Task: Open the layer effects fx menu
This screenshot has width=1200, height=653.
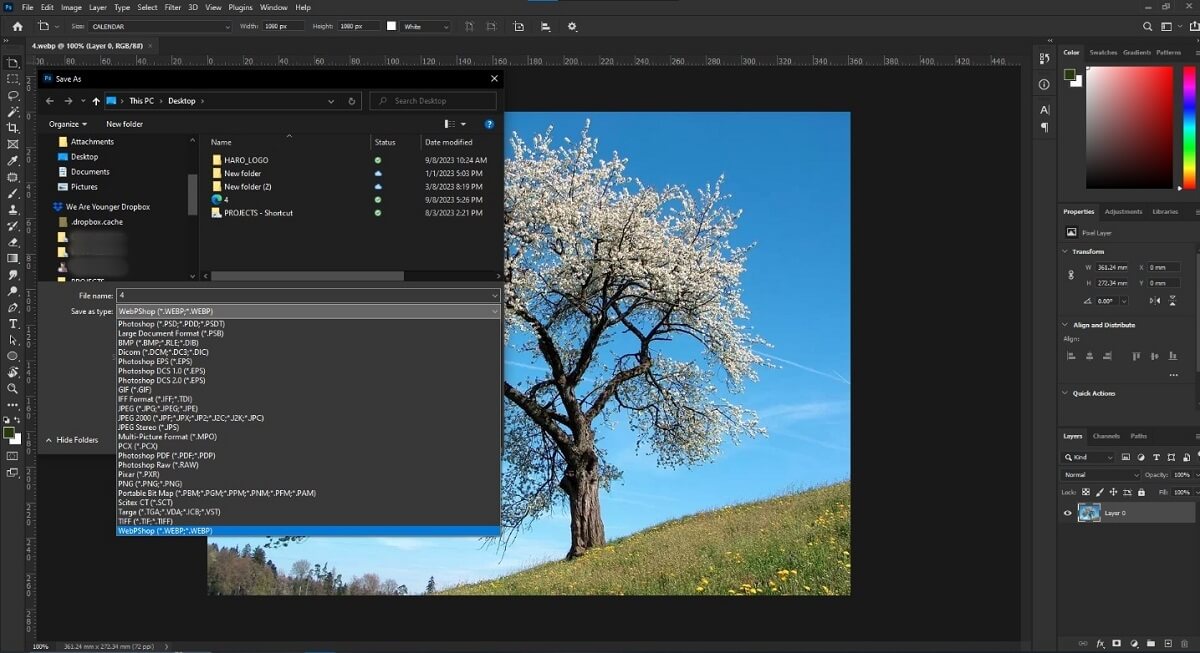Action: pos(1100,643)
